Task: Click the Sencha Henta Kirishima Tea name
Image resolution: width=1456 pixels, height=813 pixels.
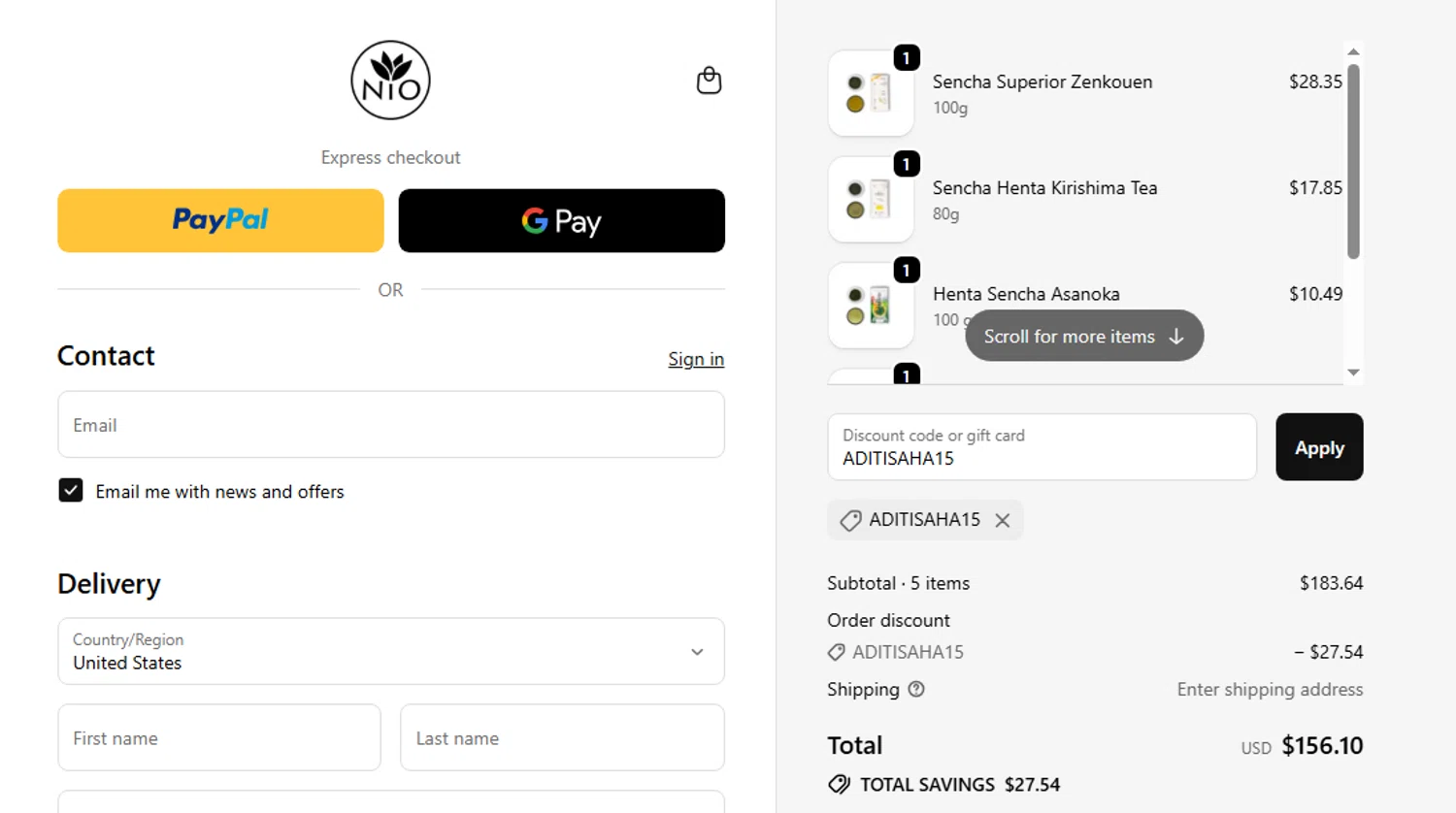Action: click(1045, 188)
